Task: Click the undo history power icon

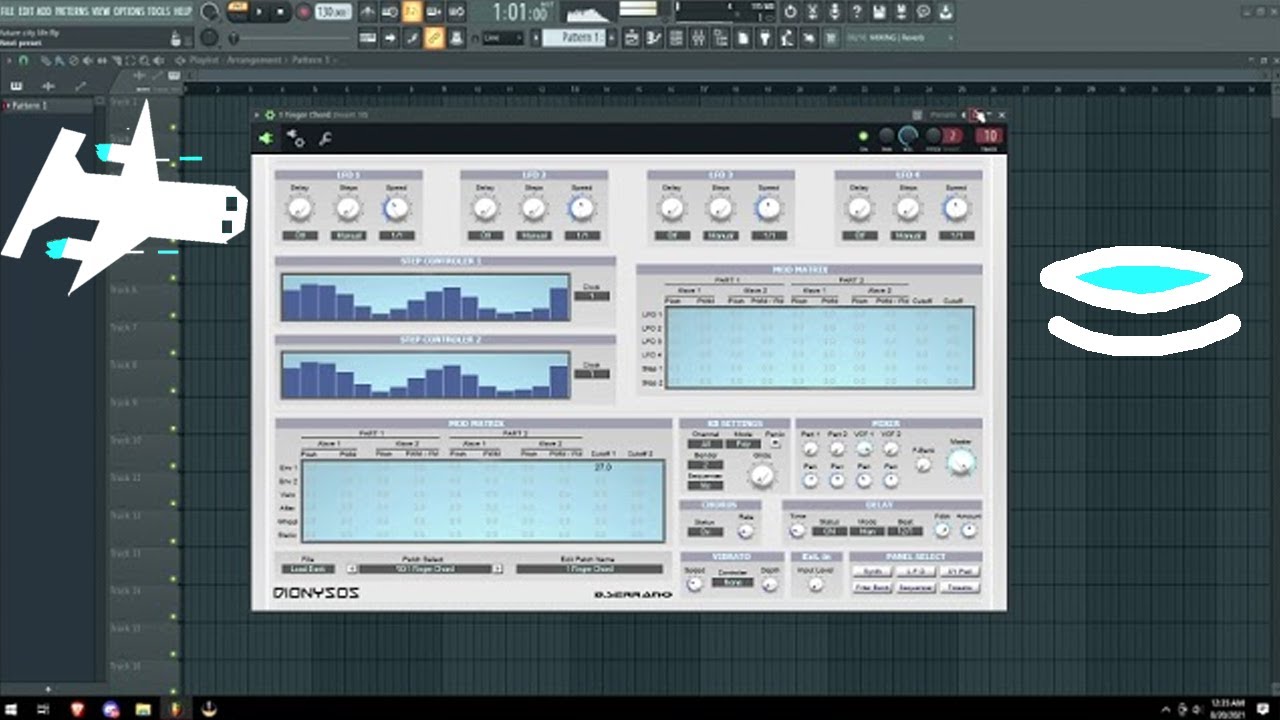Action: (791, 13)
